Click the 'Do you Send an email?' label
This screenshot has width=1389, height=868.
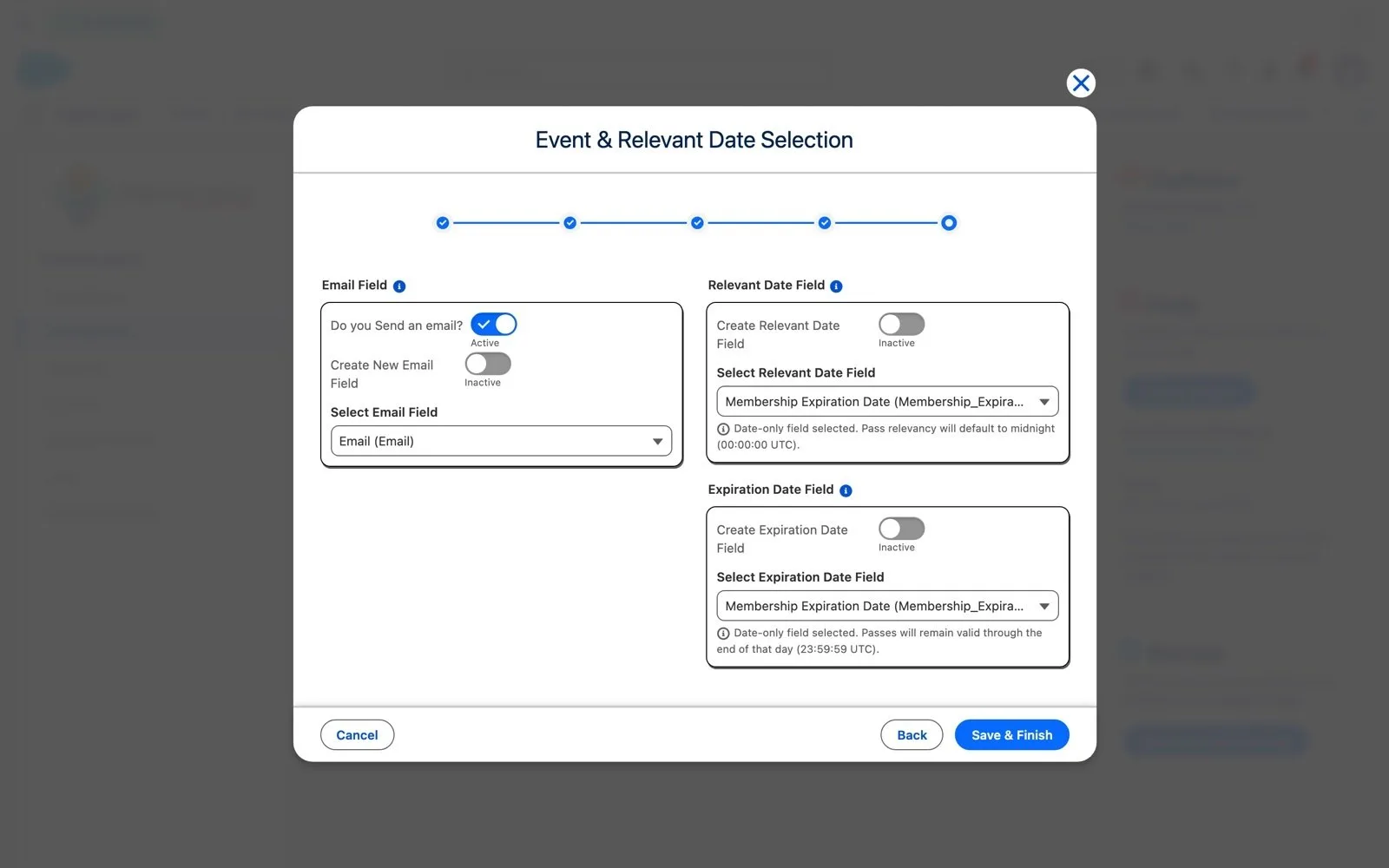[397, 325]
